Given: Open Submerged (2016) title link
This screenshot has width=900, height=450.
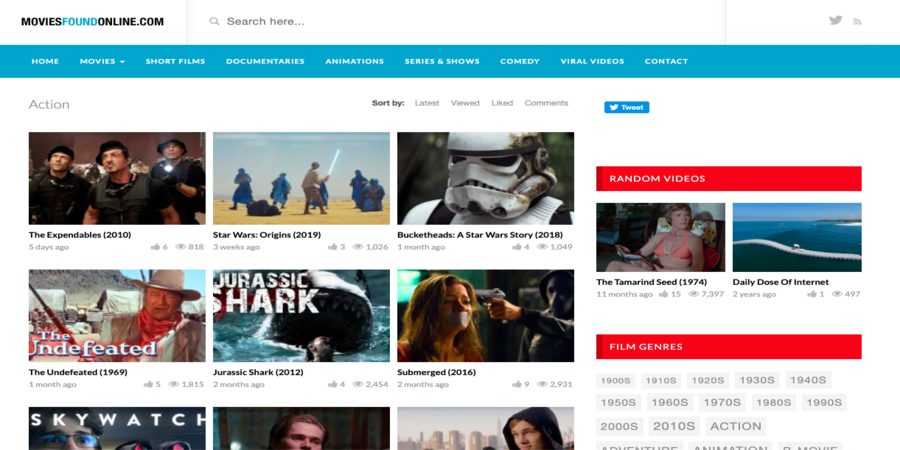Looking at the screenshot, I should pos(436,372).
